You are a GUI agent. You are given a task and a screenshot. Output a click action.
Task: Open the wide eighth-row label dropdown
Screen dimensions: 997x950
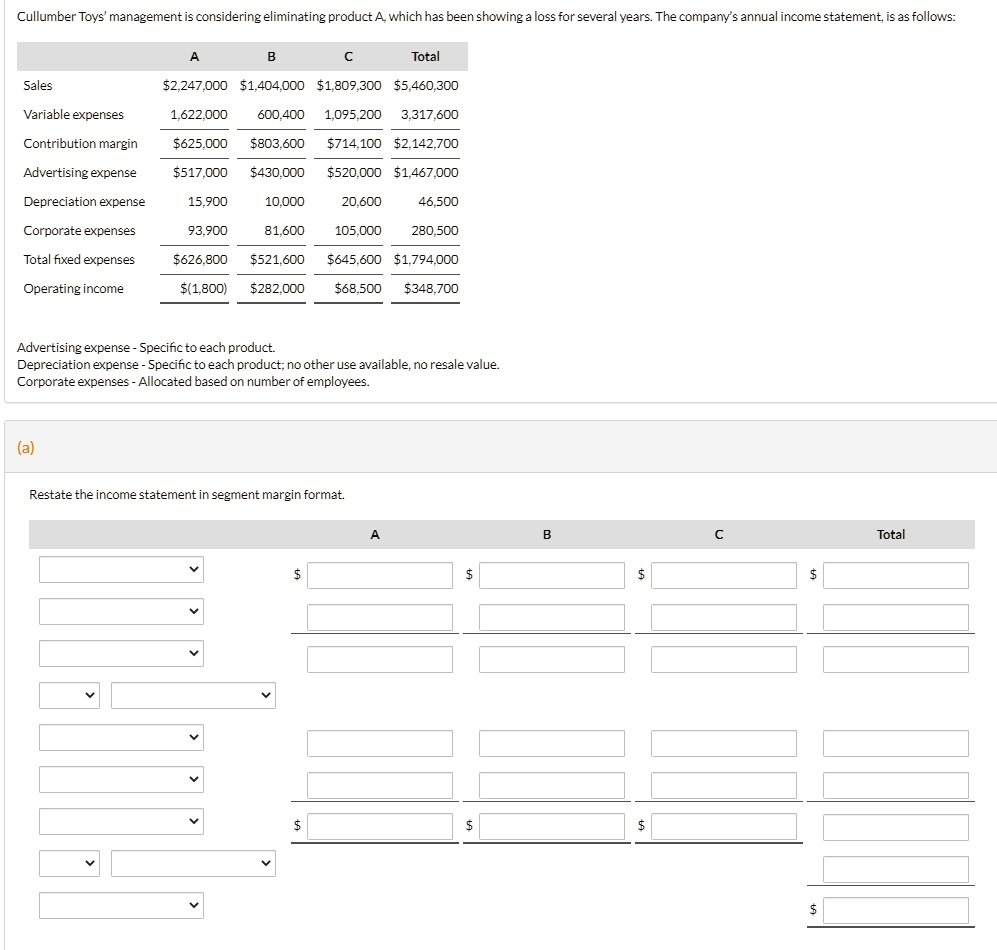point(193,863)
